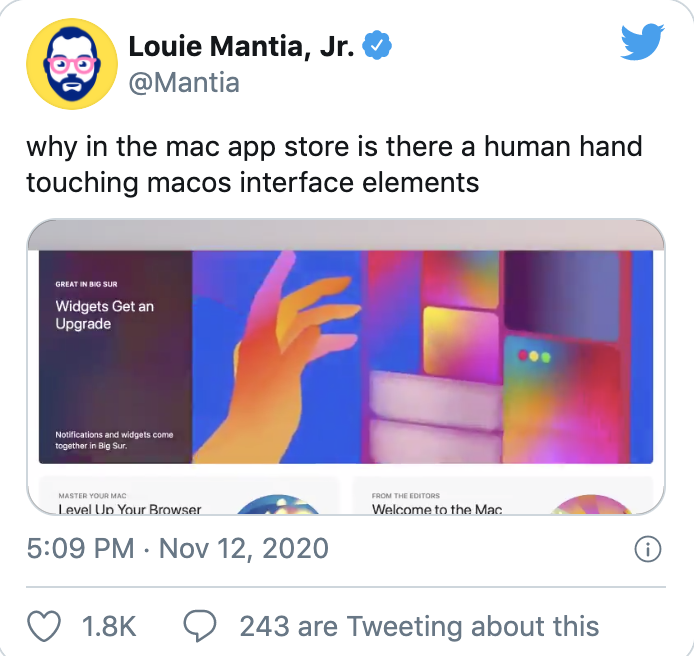Select the 'Widgets Get an Upgrade' story panel
The image size is (694, 656).
116,357
